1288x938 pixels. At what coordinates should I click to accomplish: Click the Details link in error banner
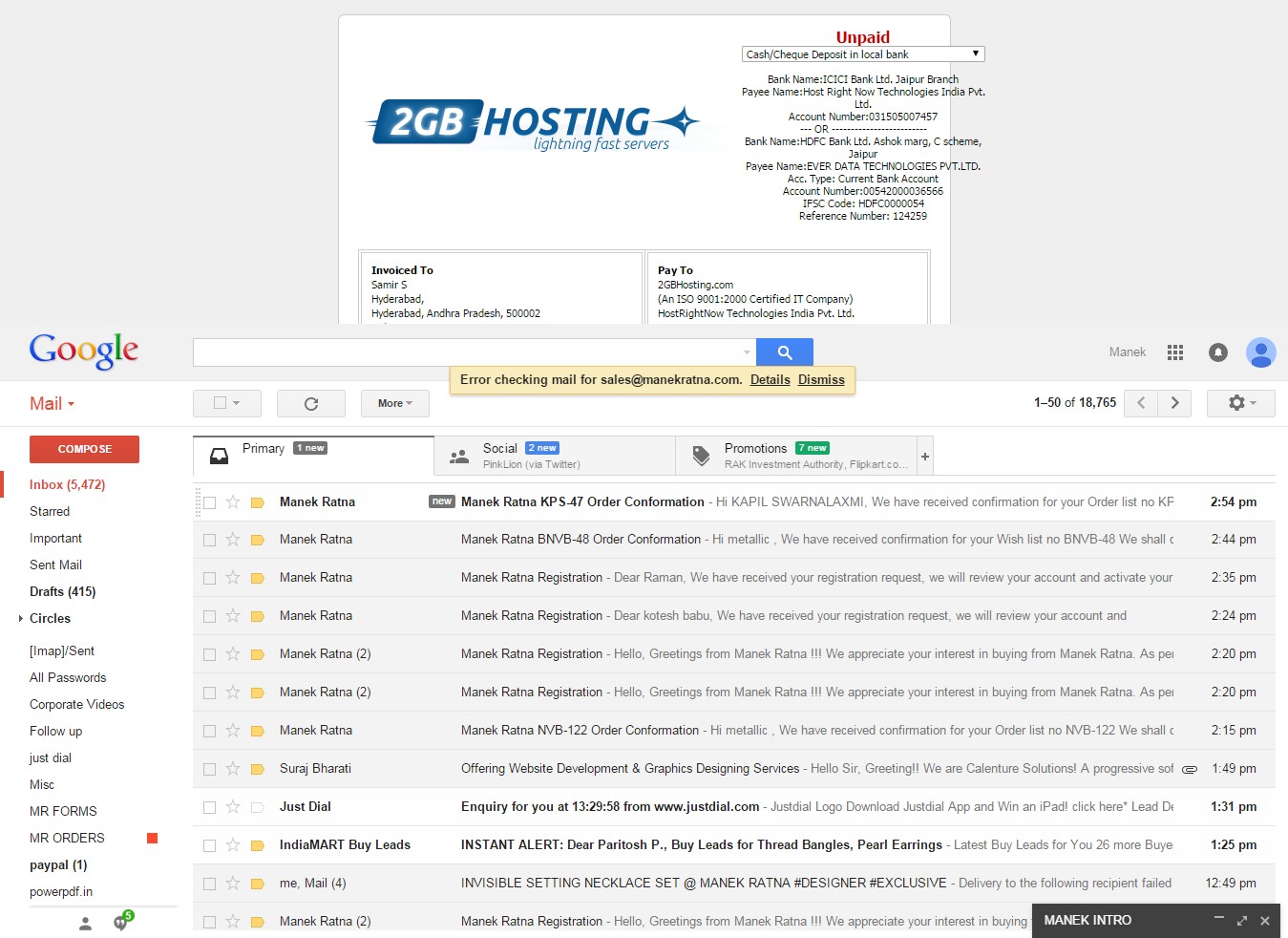click(770, 380)
